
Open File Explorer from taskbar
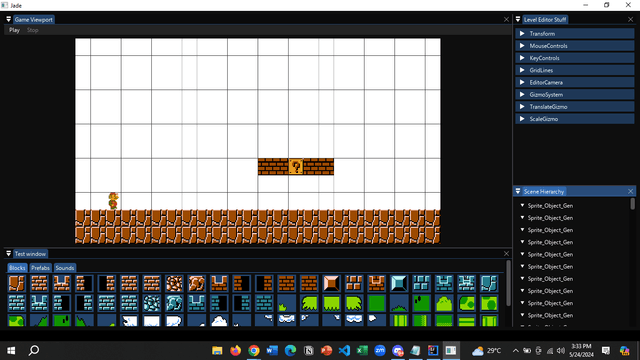pyautogui.click(x=217, y=351)
